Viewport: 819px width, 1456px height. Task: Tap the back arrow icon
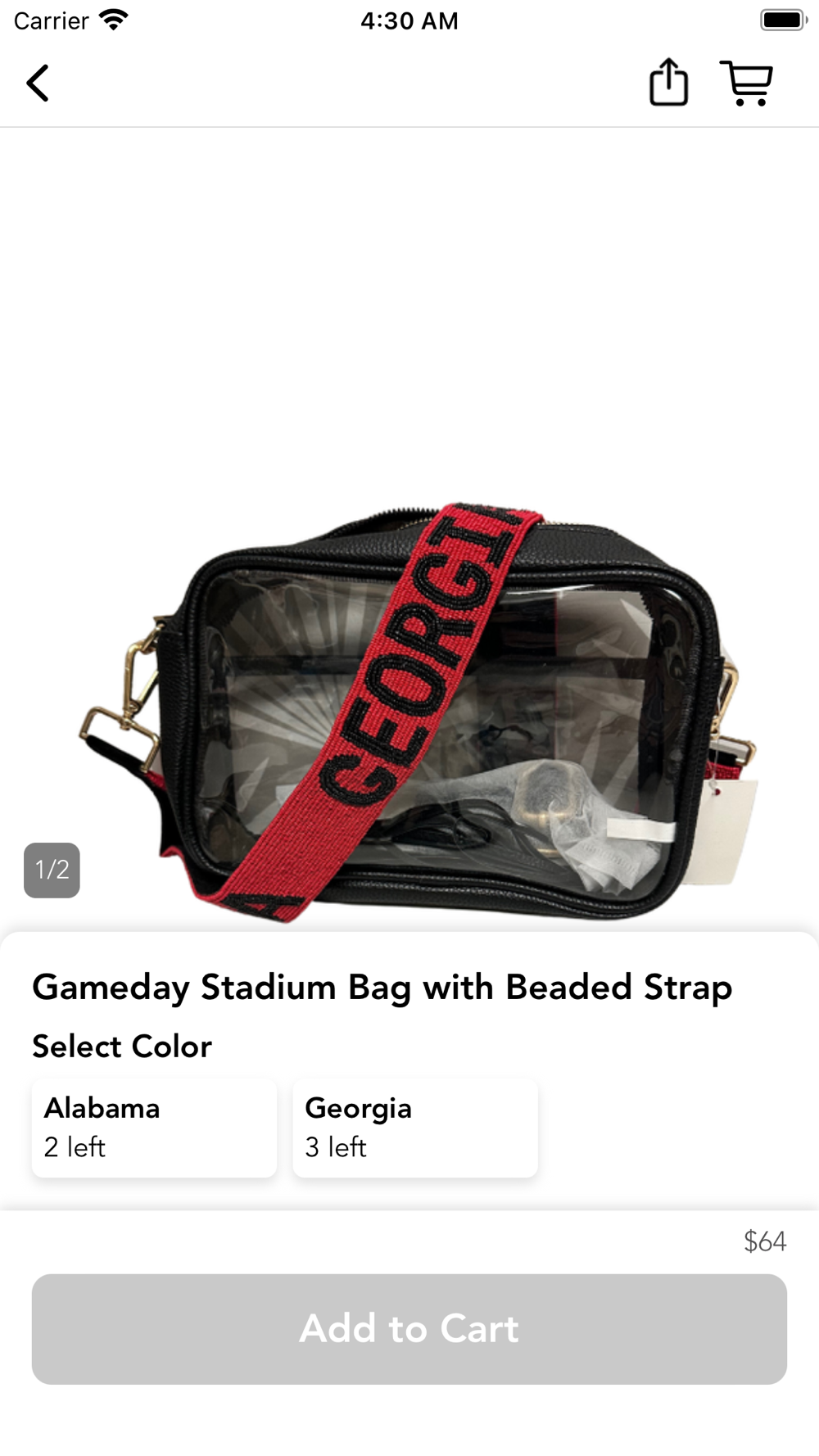(x=38, y=84)
